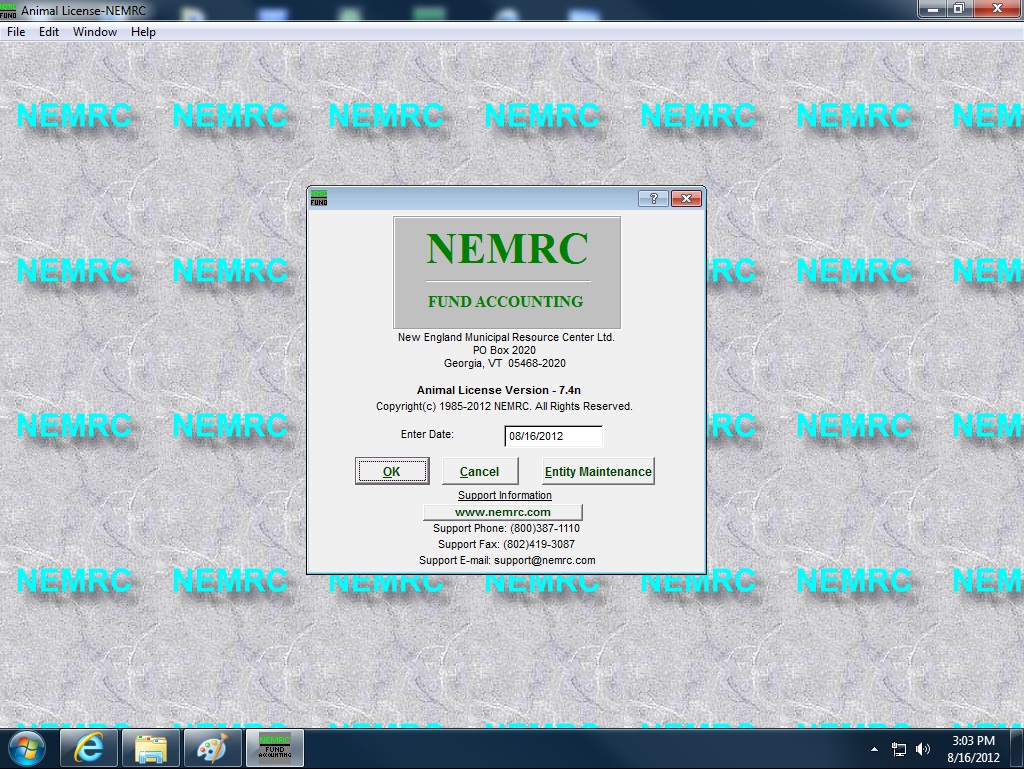1024x769 pixels.
Task: Open the Edit menu
Action: 48,32
